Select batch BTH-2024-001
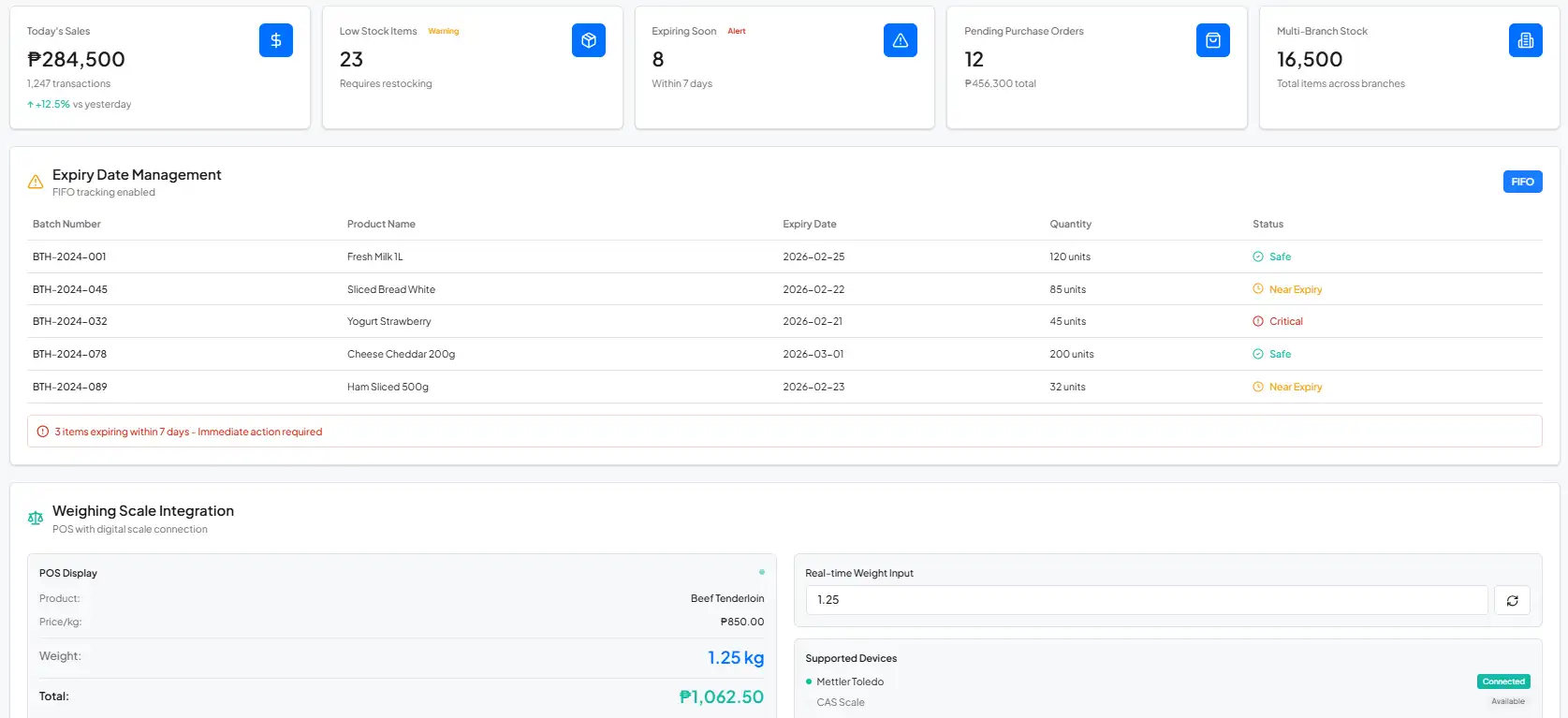 pyautogui.click(x=69, y=256)
